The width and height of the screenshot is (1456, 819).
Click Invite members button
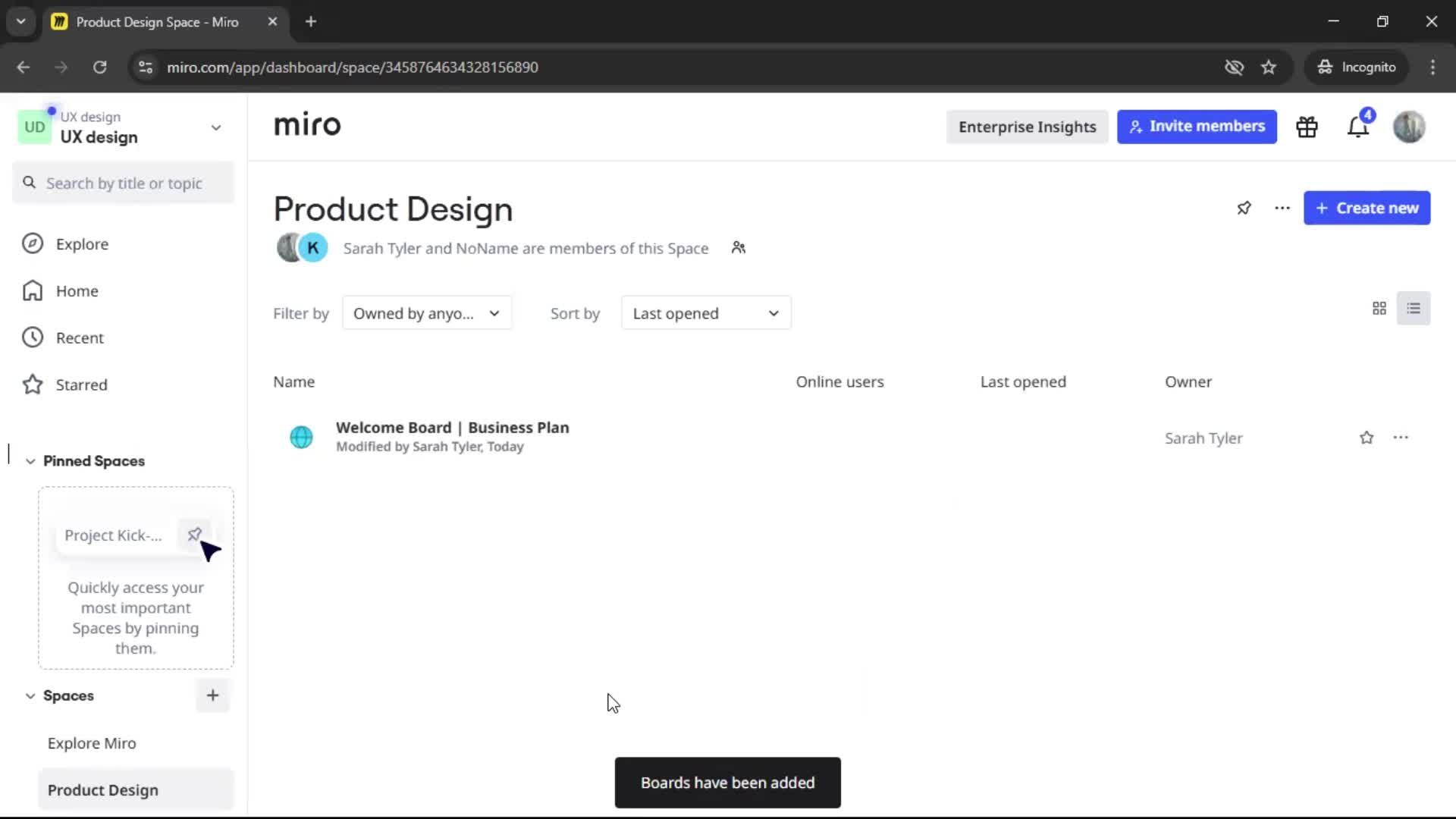pos(1197,127)
